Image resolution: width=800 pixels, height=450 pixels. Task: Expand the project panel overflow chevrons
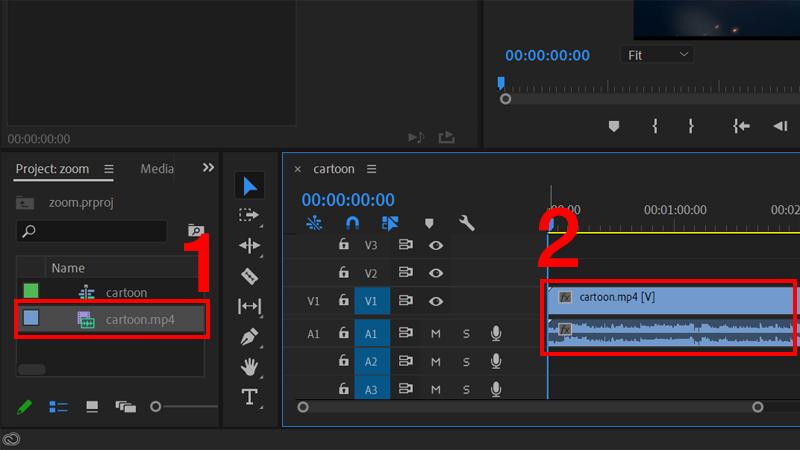(x=208, y=167)
